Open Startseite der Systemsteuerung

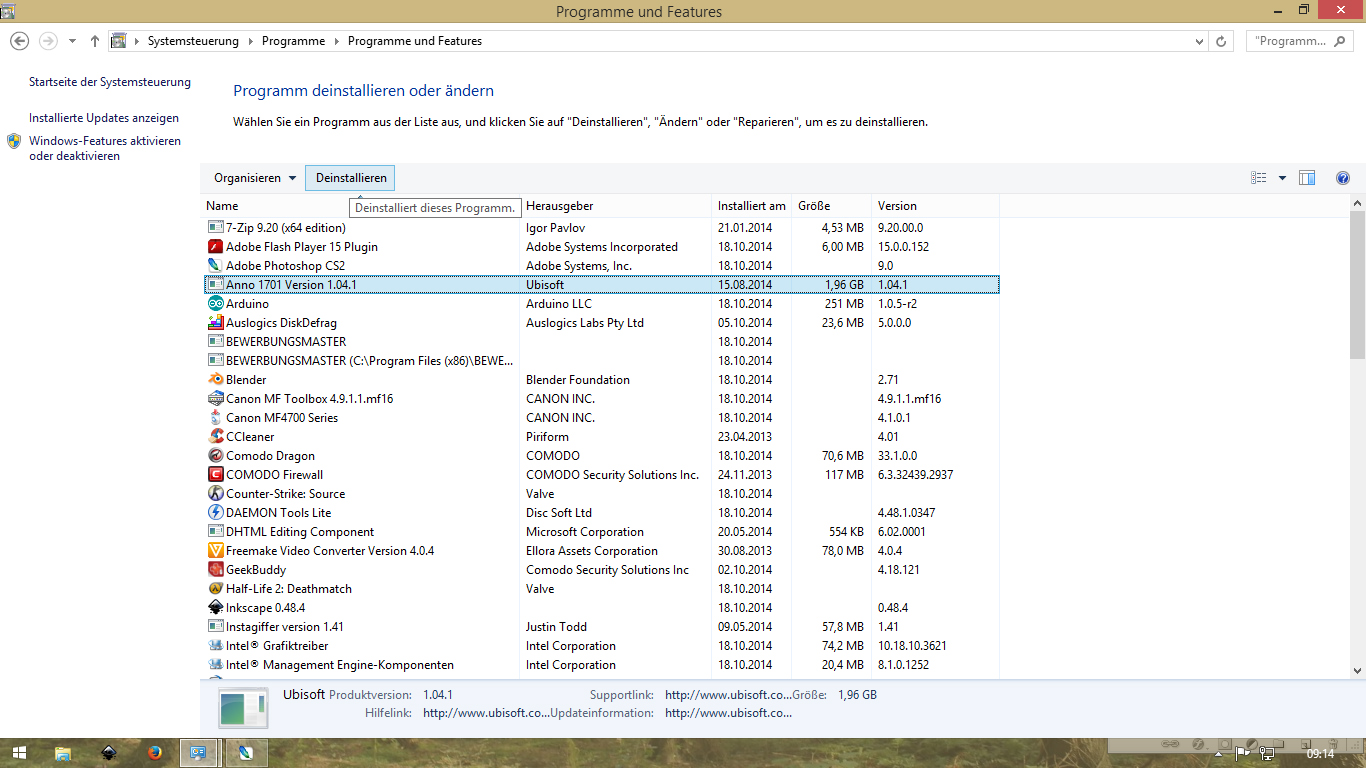pyautogui.click(x=110, y=82)
